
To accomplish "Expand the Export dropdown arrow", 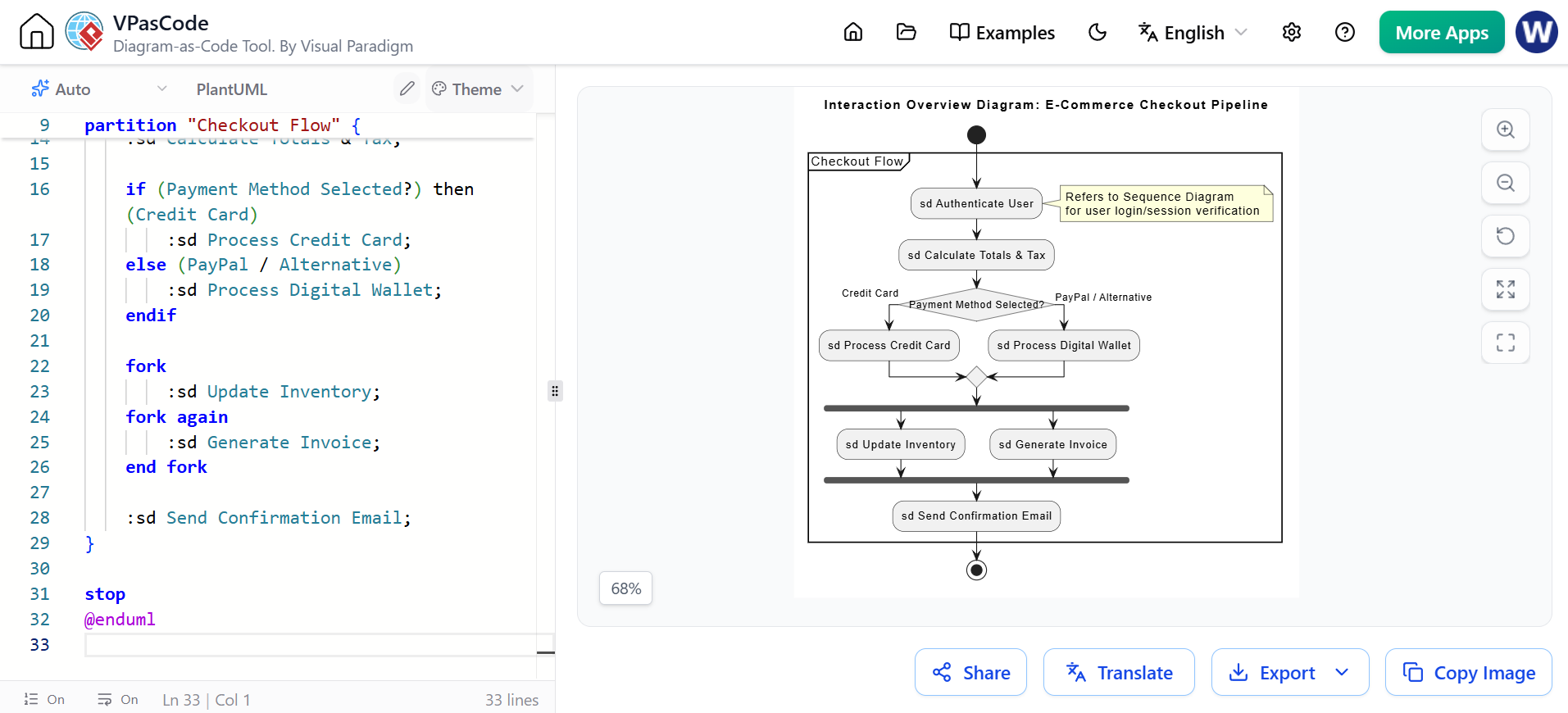I will 1342,672.
